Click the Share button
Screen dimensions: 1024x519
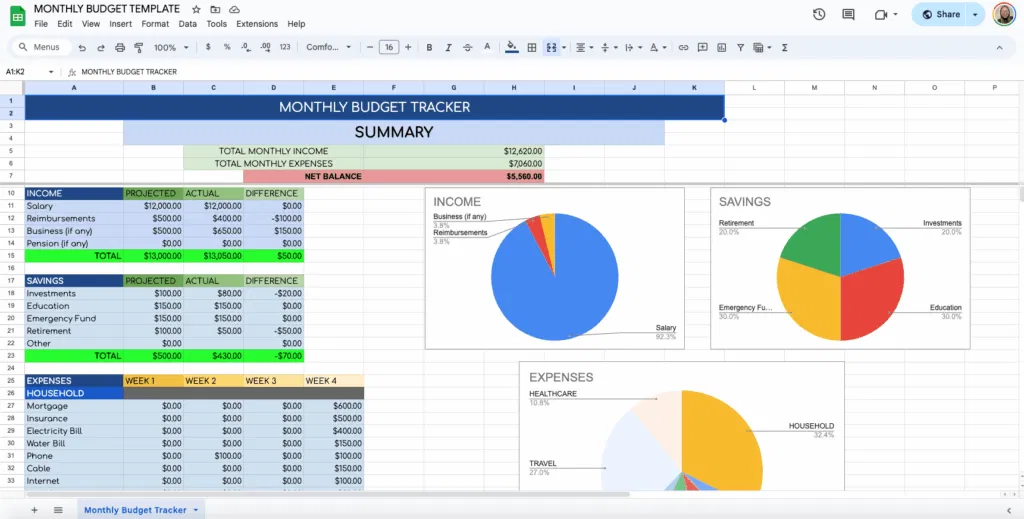tap(940, 14)
